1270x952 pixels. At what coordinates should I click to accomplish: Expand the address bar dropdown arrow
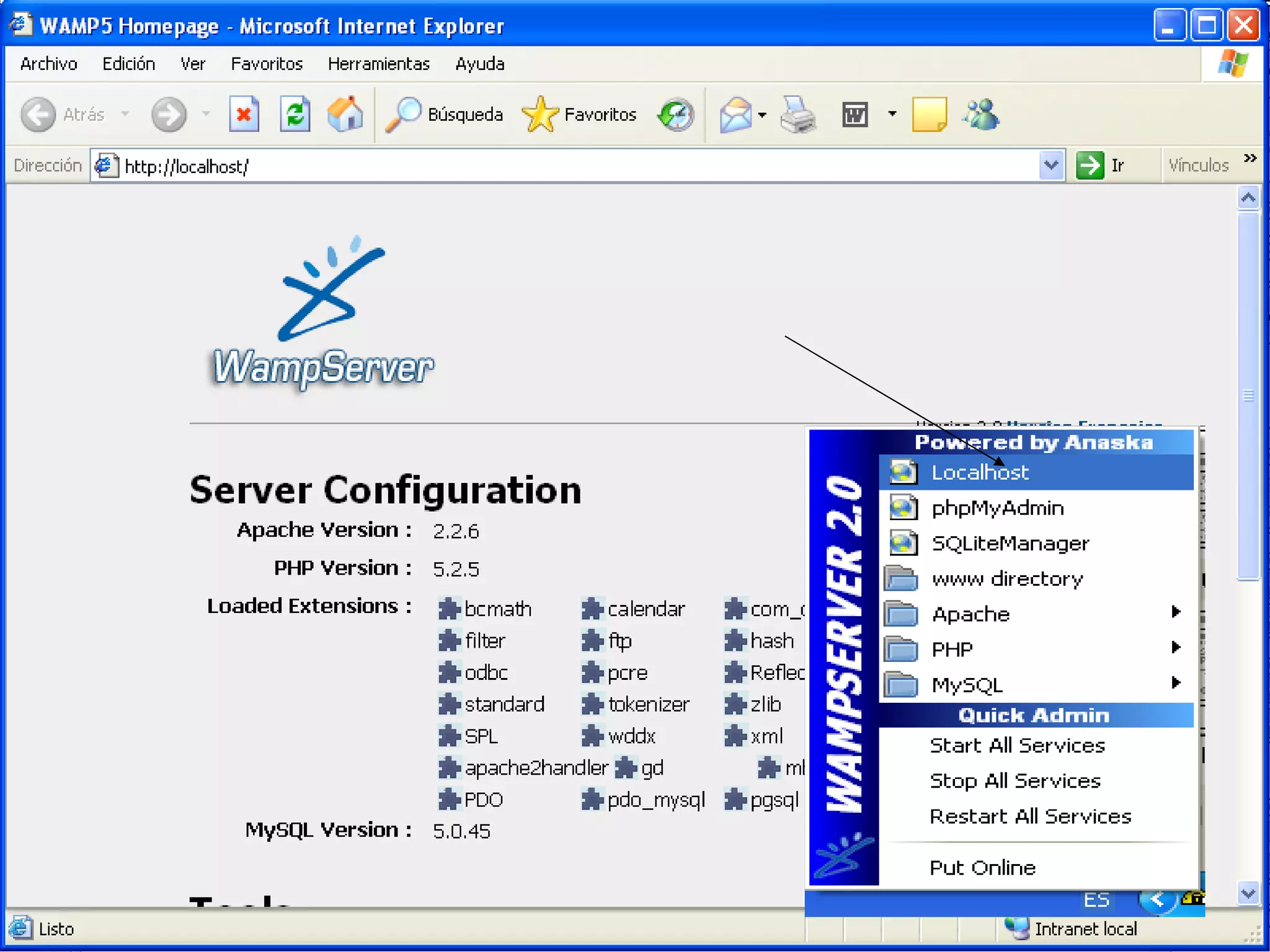(x=1051, y=165)
